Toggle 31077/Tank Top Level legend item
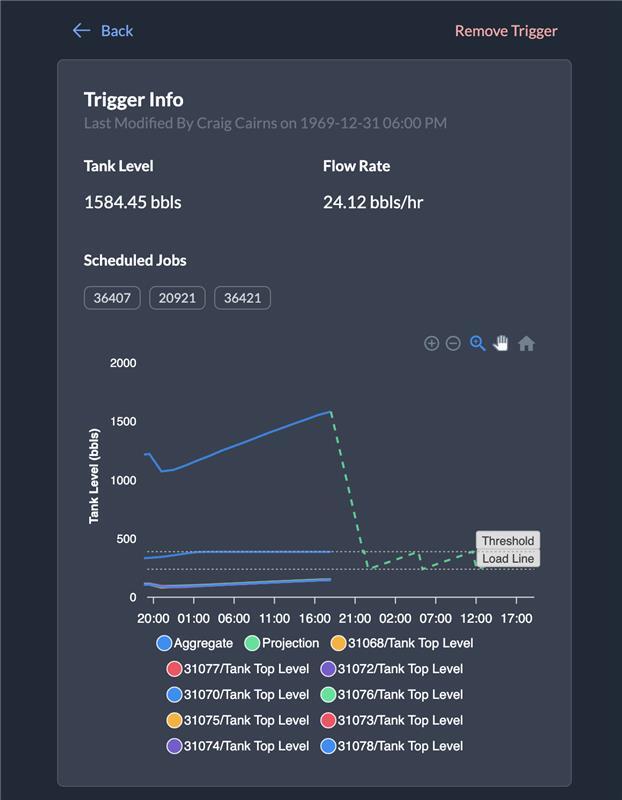622x800 pixels. pyautogui.click(x=238, y=669)
